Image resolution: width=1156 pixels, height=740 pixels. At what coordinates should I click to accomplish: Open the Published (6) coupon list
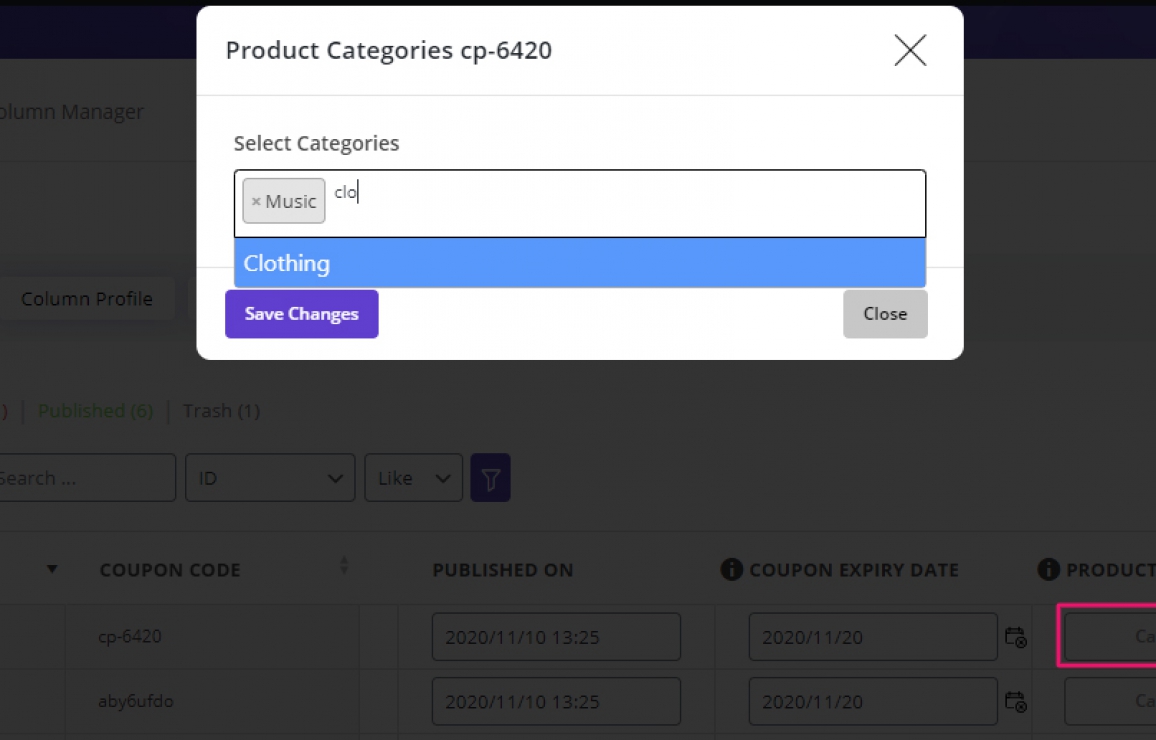(95, 411)
